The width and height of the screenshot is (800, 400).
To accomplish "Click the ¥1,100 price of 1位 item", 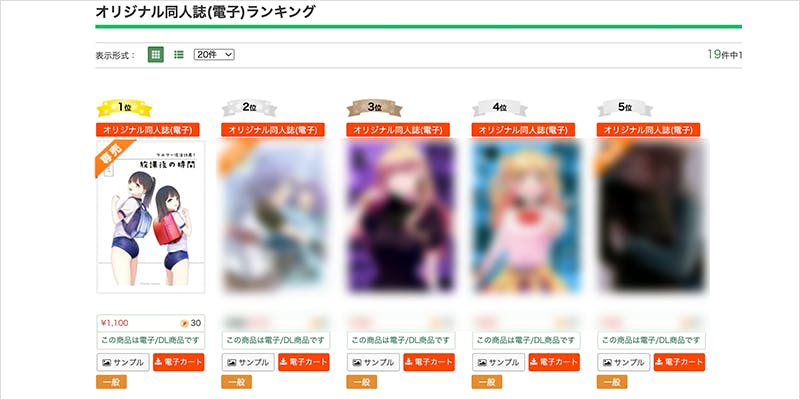I will 115,323.
